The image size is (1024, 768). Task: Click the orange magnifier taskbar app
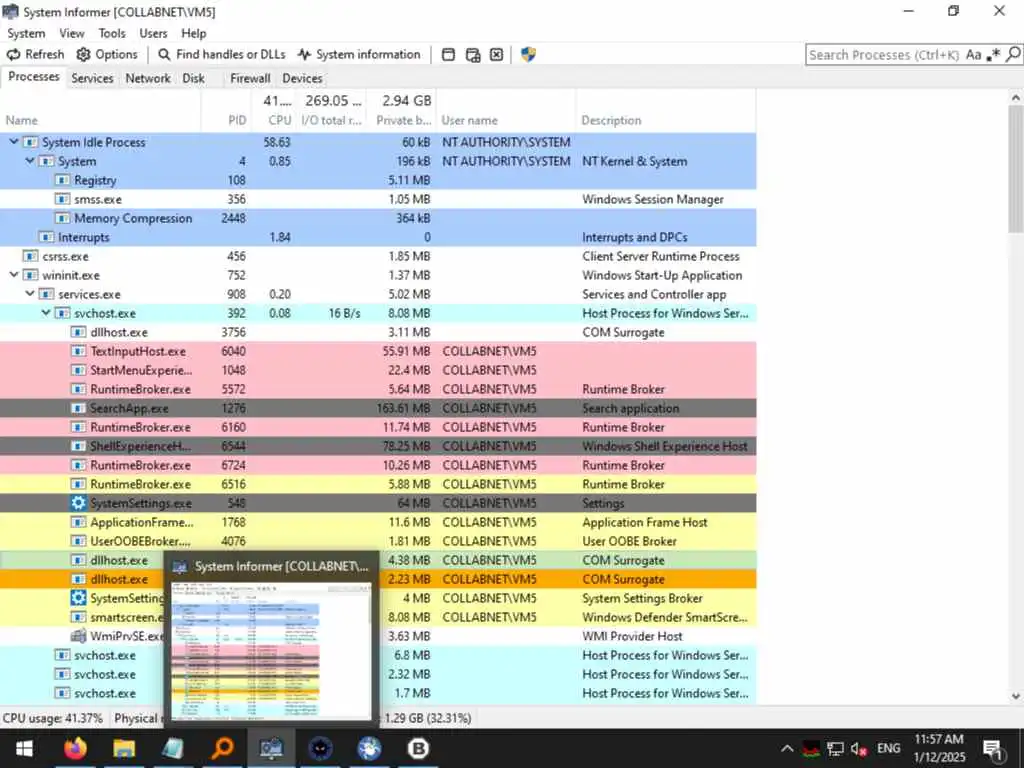(x=222, y=748)
